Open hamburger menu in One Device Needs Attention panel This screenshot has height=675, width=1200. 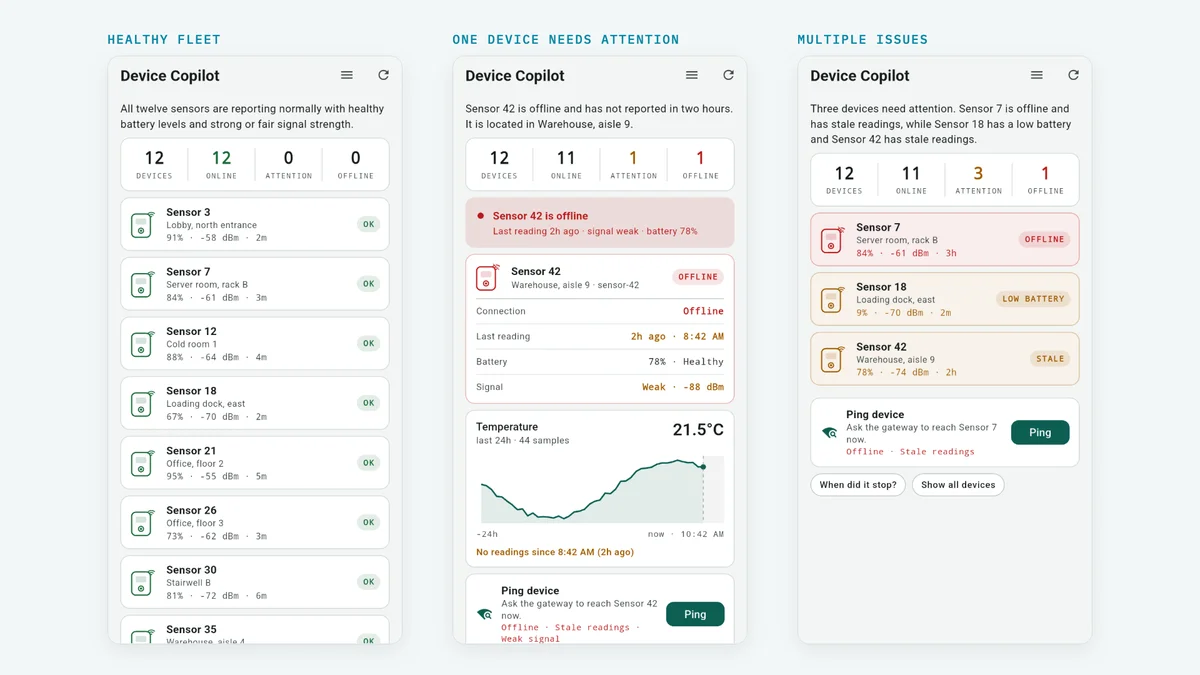[x=692, y=75]
